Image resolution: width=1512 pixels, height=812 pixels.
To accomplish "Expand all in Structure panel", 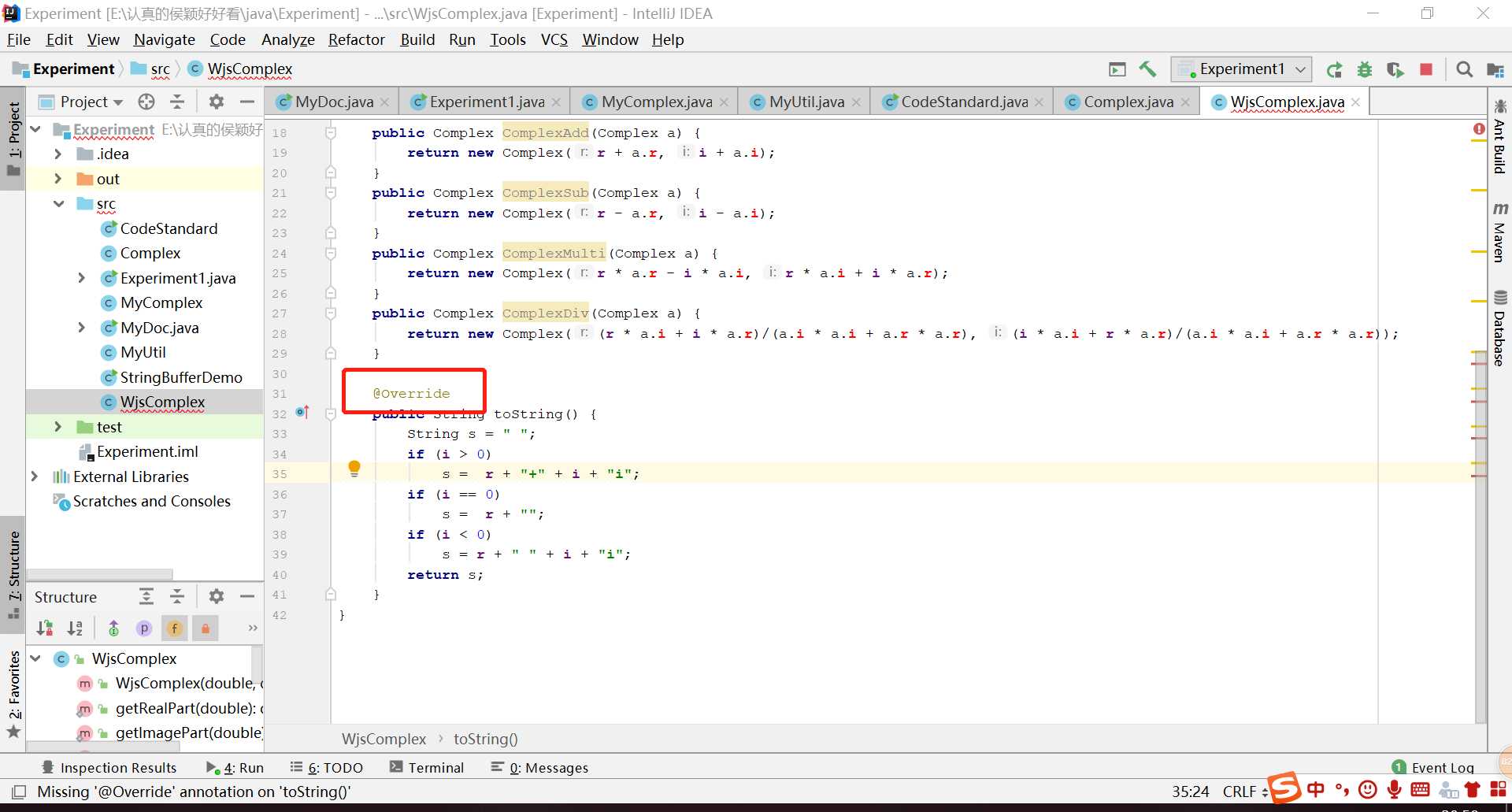I will point(146,596).
